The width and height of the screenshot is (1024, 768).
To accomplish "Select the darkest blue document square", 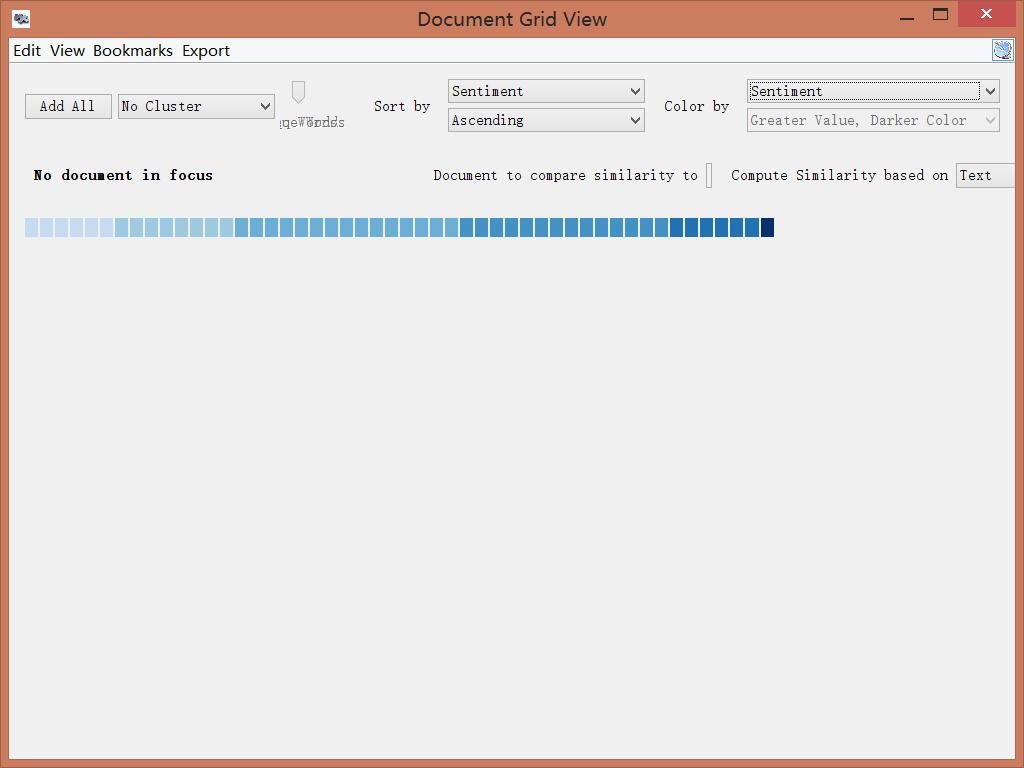I will [767, 228].
